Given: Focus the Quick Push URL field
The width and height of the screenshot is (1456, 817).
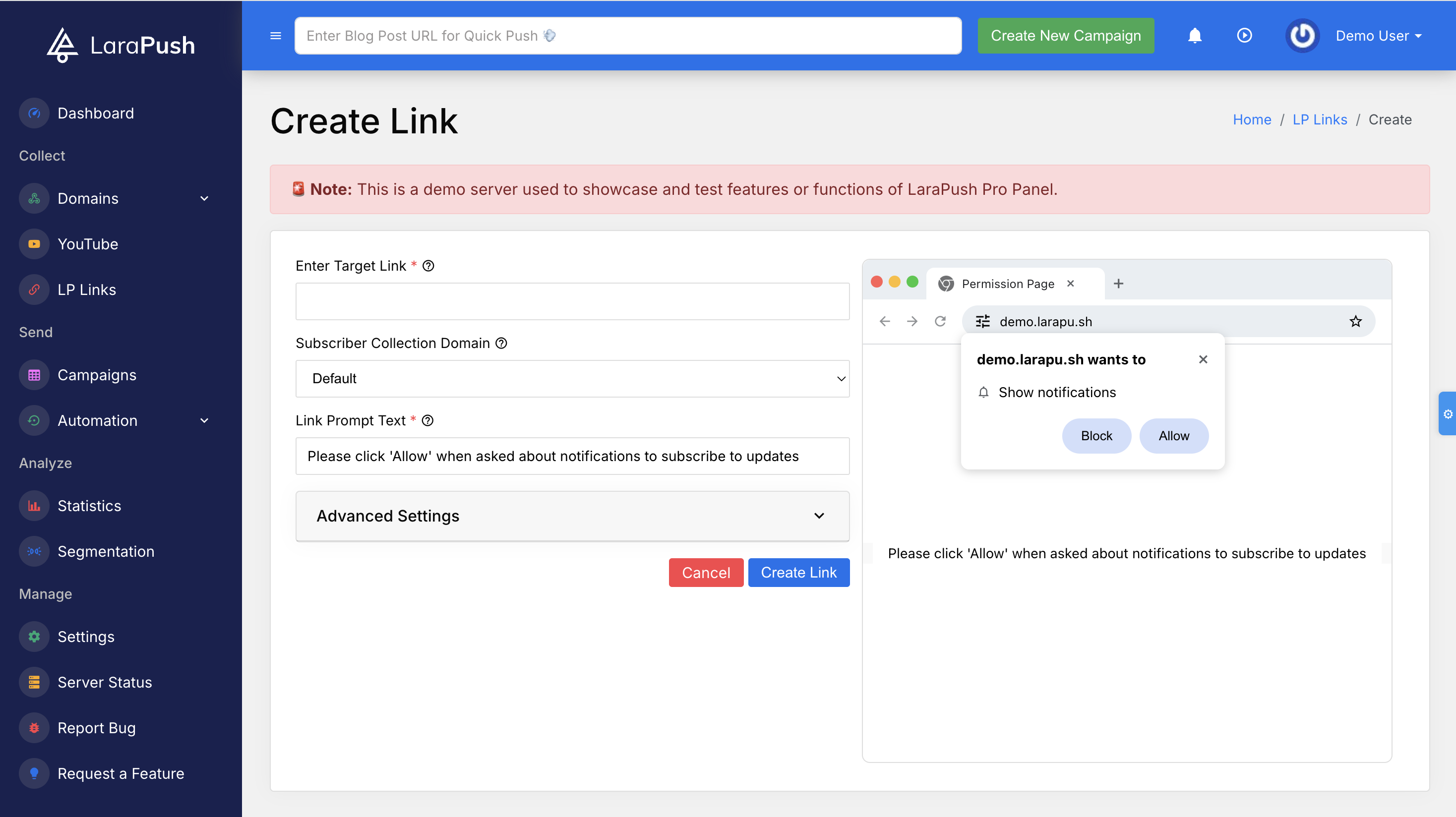Looking at the screenshot, I should click(627, 36).
